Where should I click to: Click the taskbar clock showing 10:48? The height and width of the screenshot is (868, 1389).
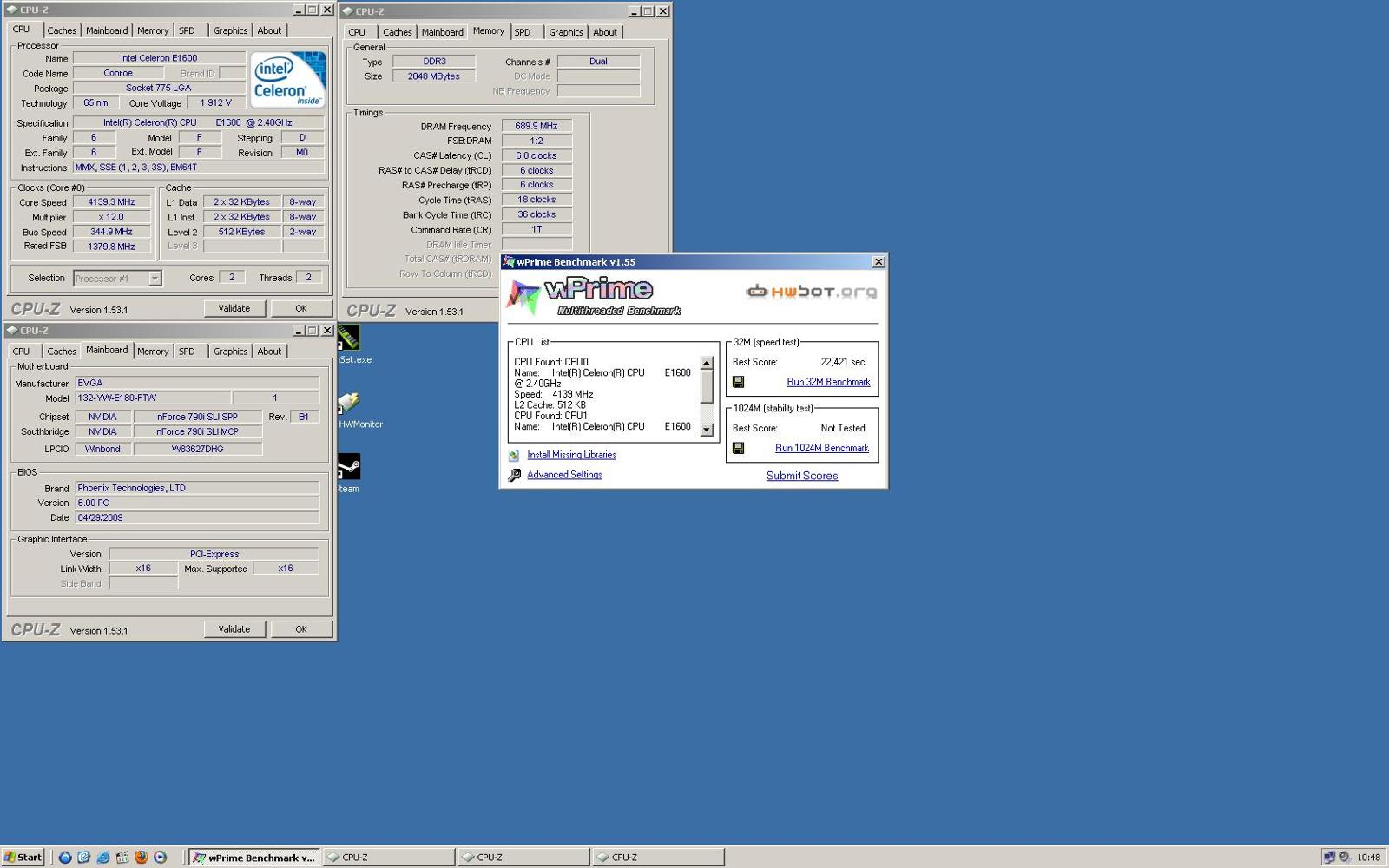1368,858
